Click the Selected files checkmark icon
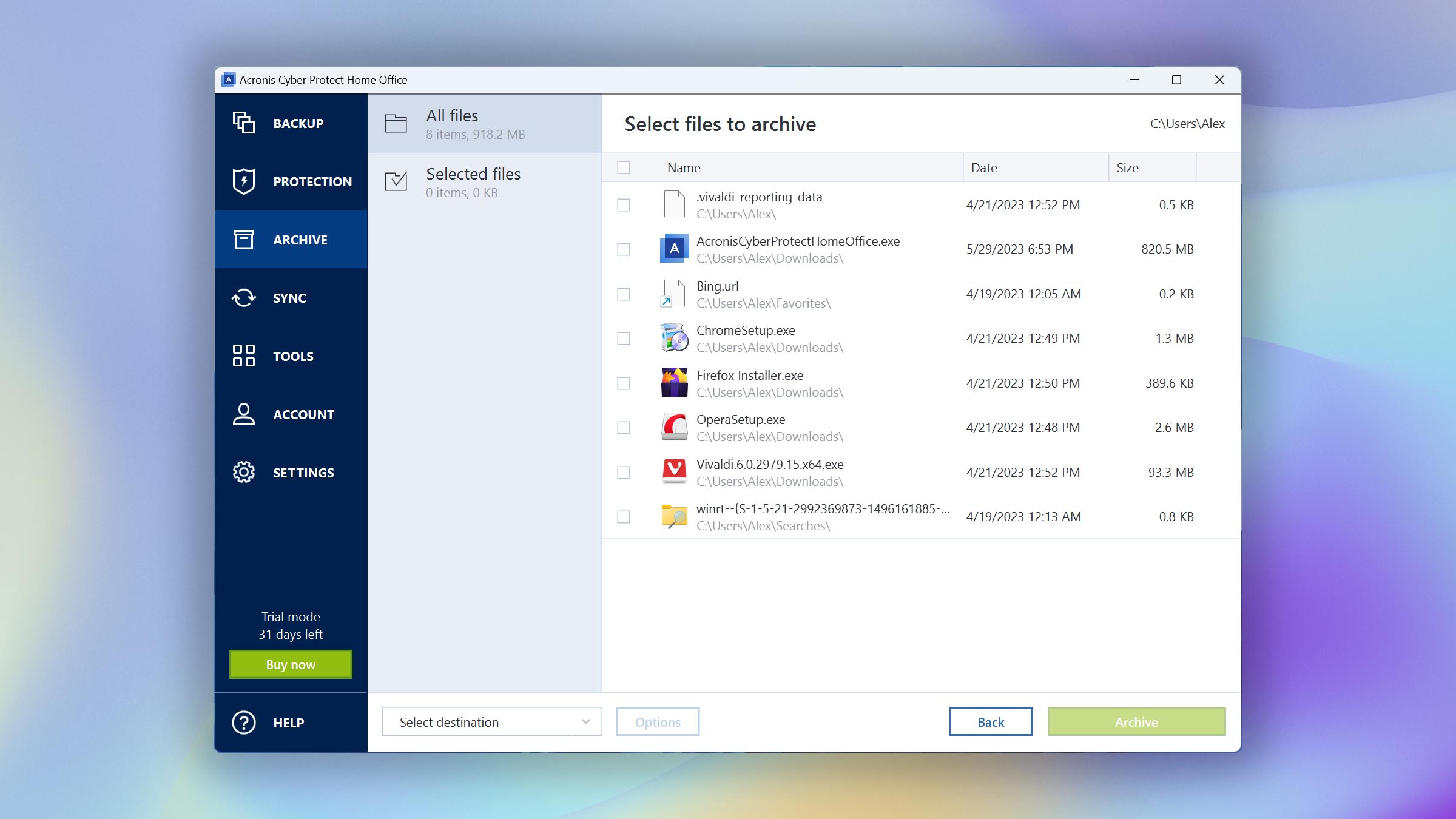Viewport: 1456px width, 819px height. click(396, 181)
